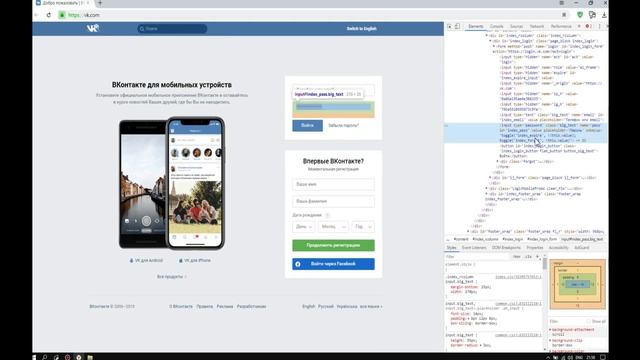This screenshot has width=640, height=360.
Task: Click the Styles filter input field
Action: click(x=477, y=257)
